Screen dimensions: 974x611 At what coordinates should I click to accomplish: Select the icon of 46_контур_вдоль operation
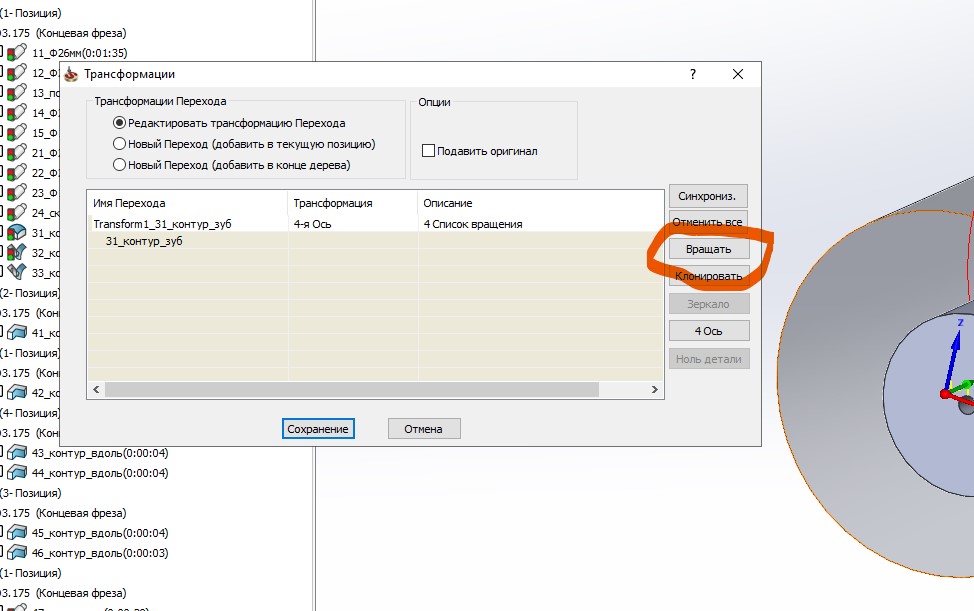tap(17, 553)
